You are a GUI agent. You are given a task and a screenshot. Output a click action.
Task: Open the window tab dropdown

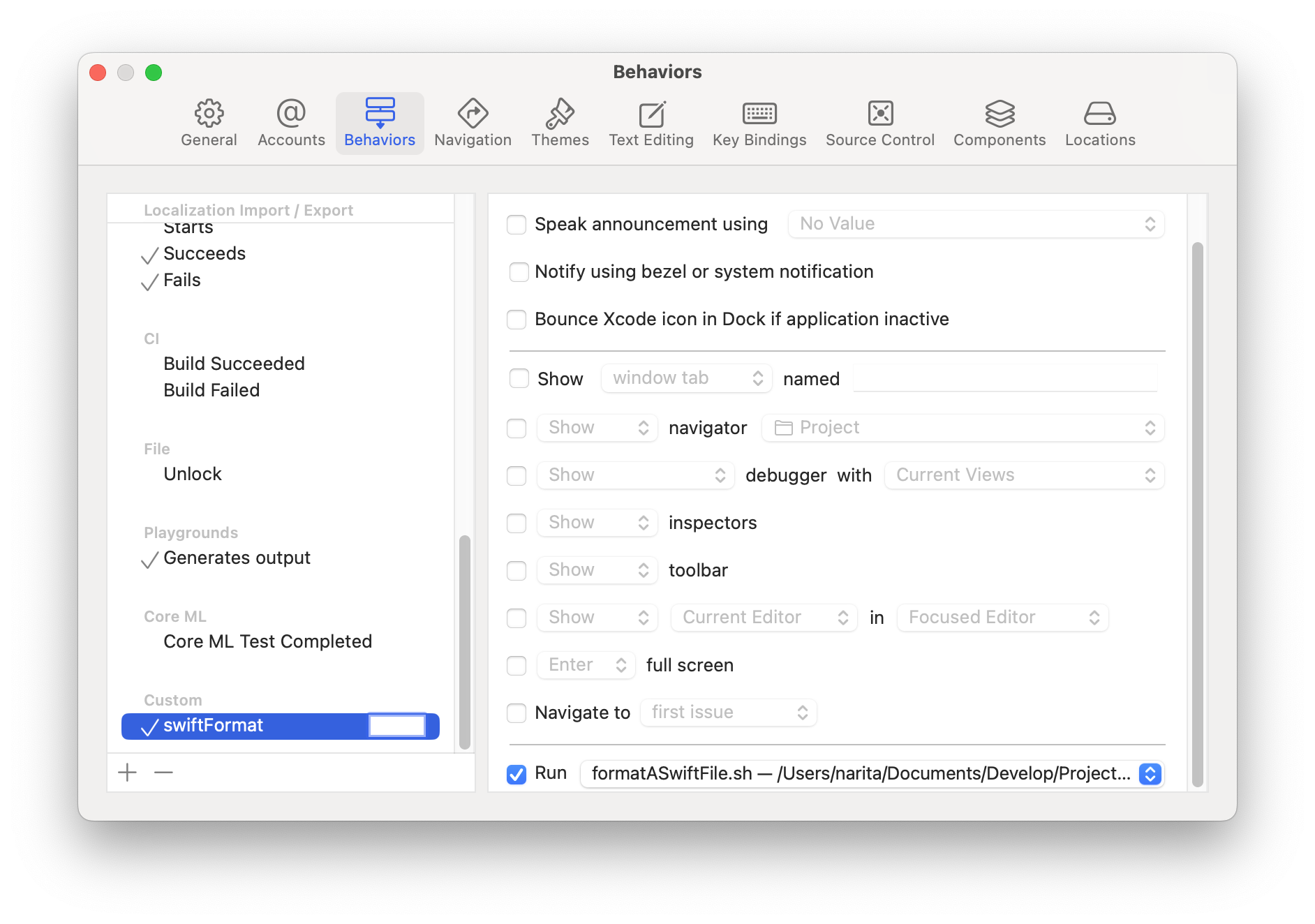tap(687, 378)
